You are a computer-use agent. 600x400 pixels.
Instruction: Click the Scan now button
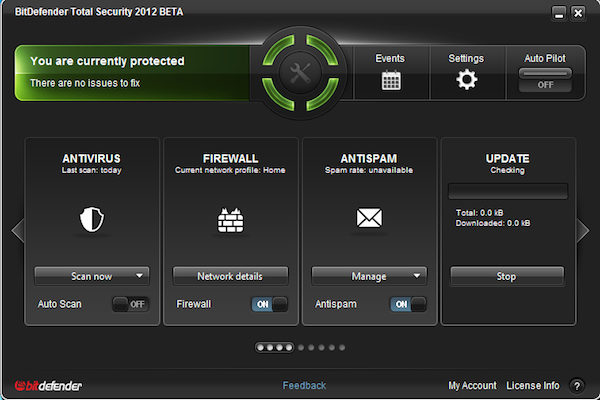pyautogui.click(x=92, y=276)
